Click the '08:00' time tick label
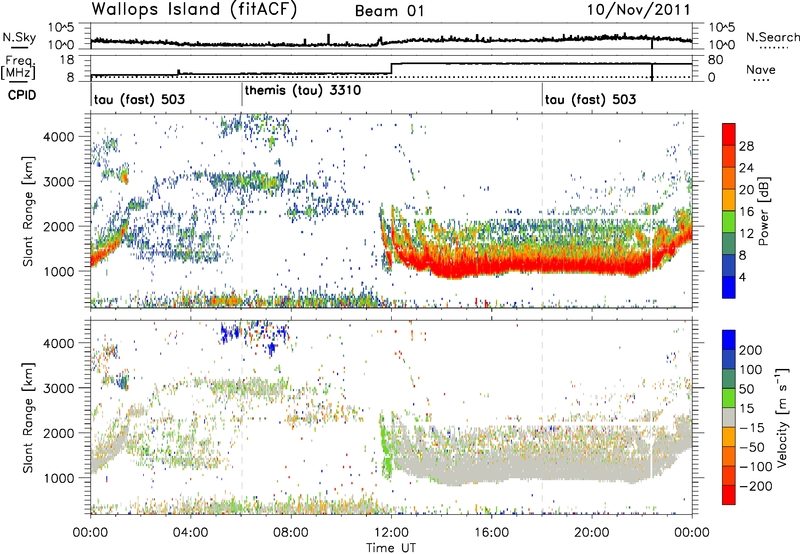Viewport: 800px width, 554px height. [291, 533]
